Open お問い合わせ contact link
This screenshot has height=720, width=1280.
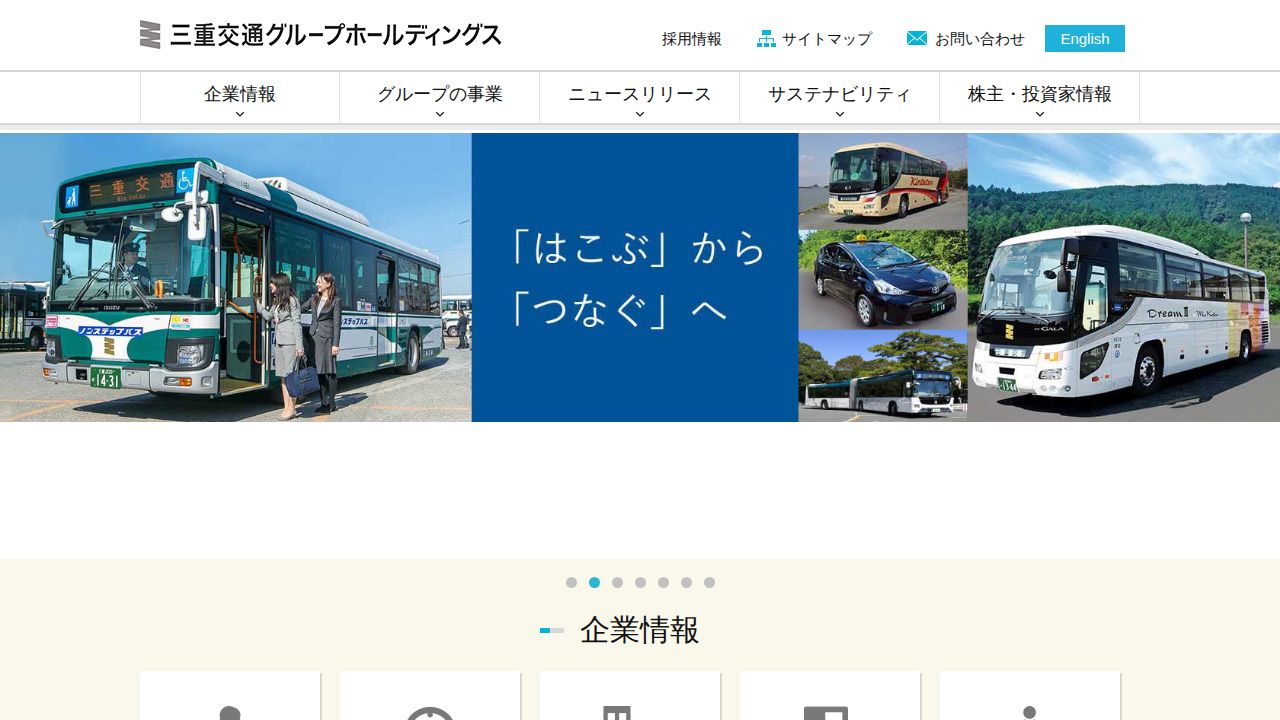click(x=980, y=39)
